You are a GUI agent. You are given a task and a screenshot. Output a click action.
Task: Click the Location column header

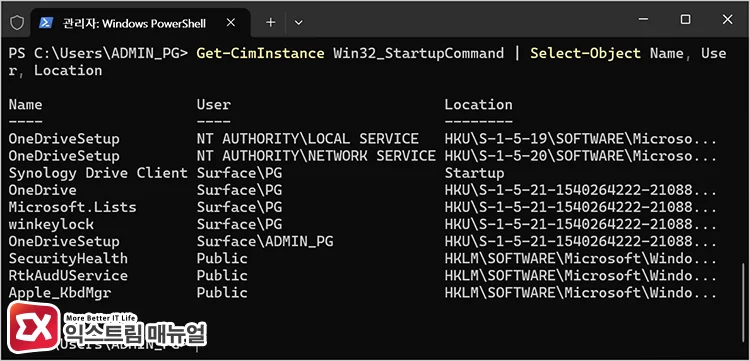coord(478,105)
